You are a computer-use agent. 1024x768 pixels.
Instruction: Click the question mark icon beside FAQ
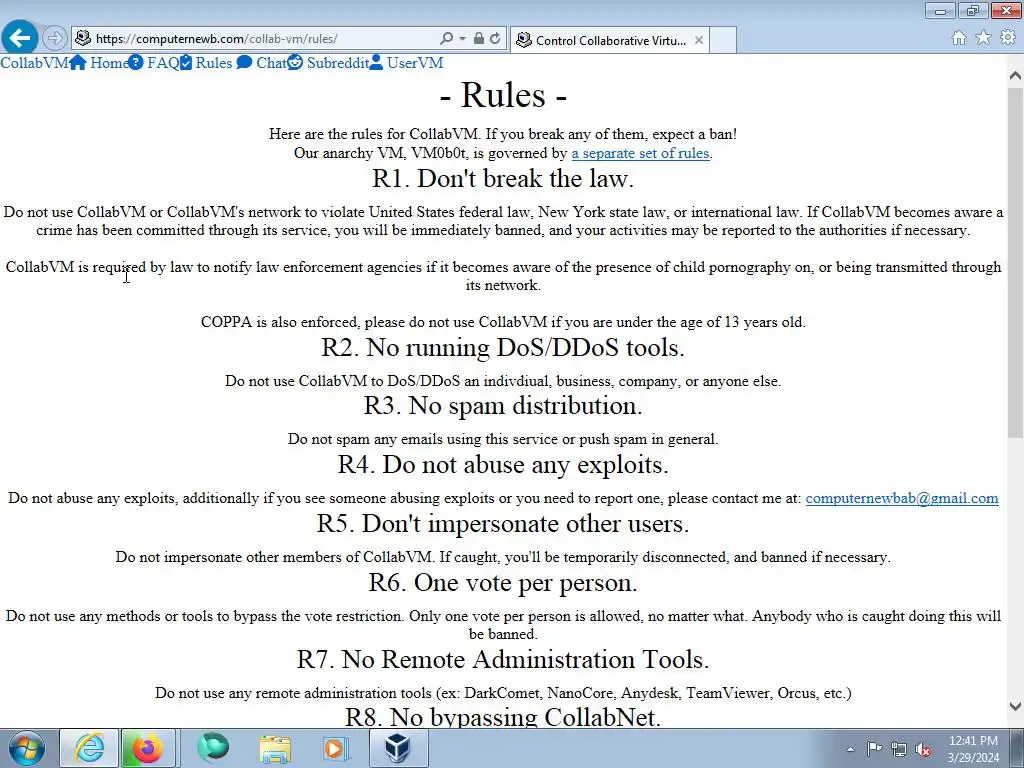tap(135, 63)
